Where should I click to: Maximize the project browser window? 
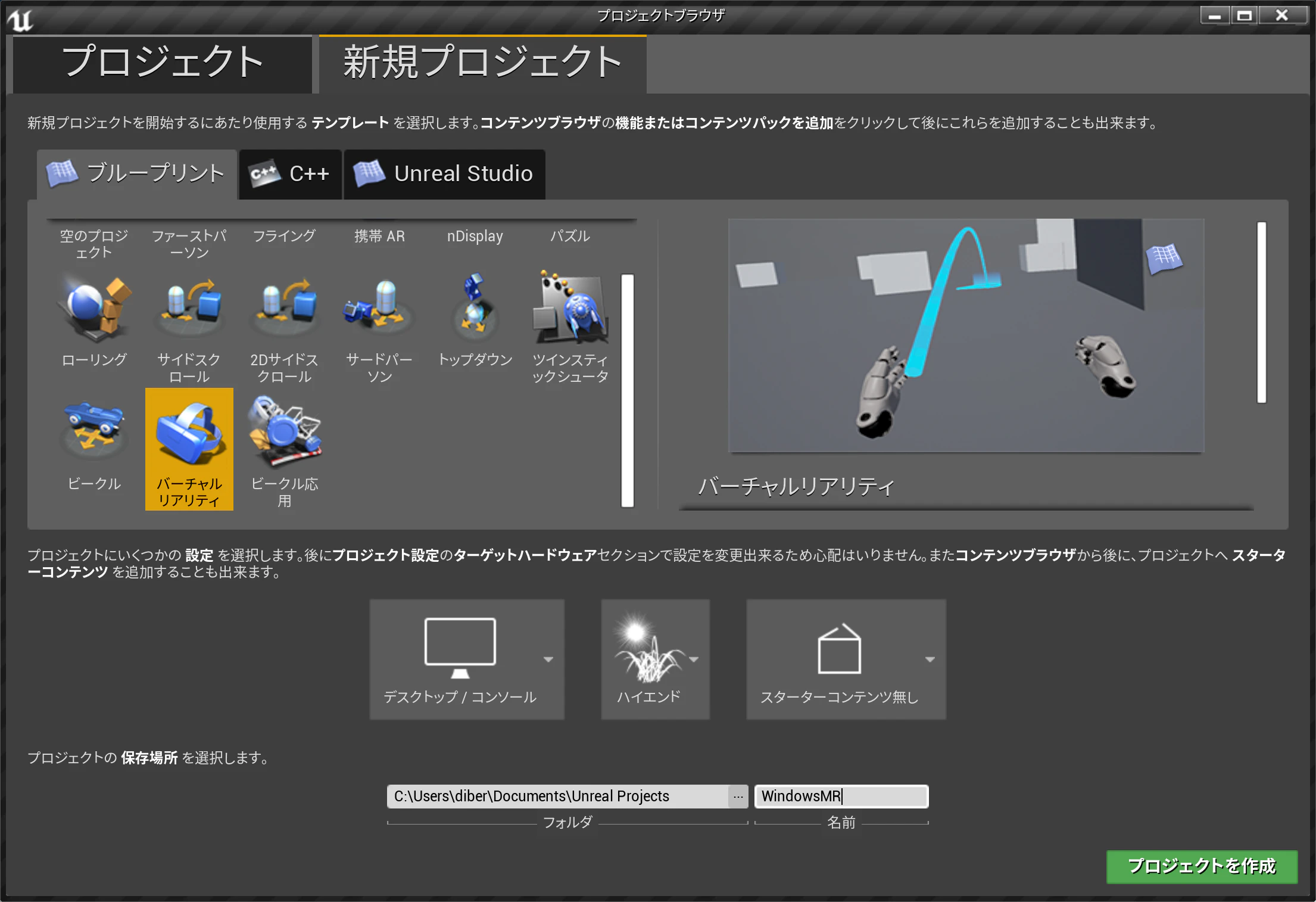click(x=1245, y=15)
